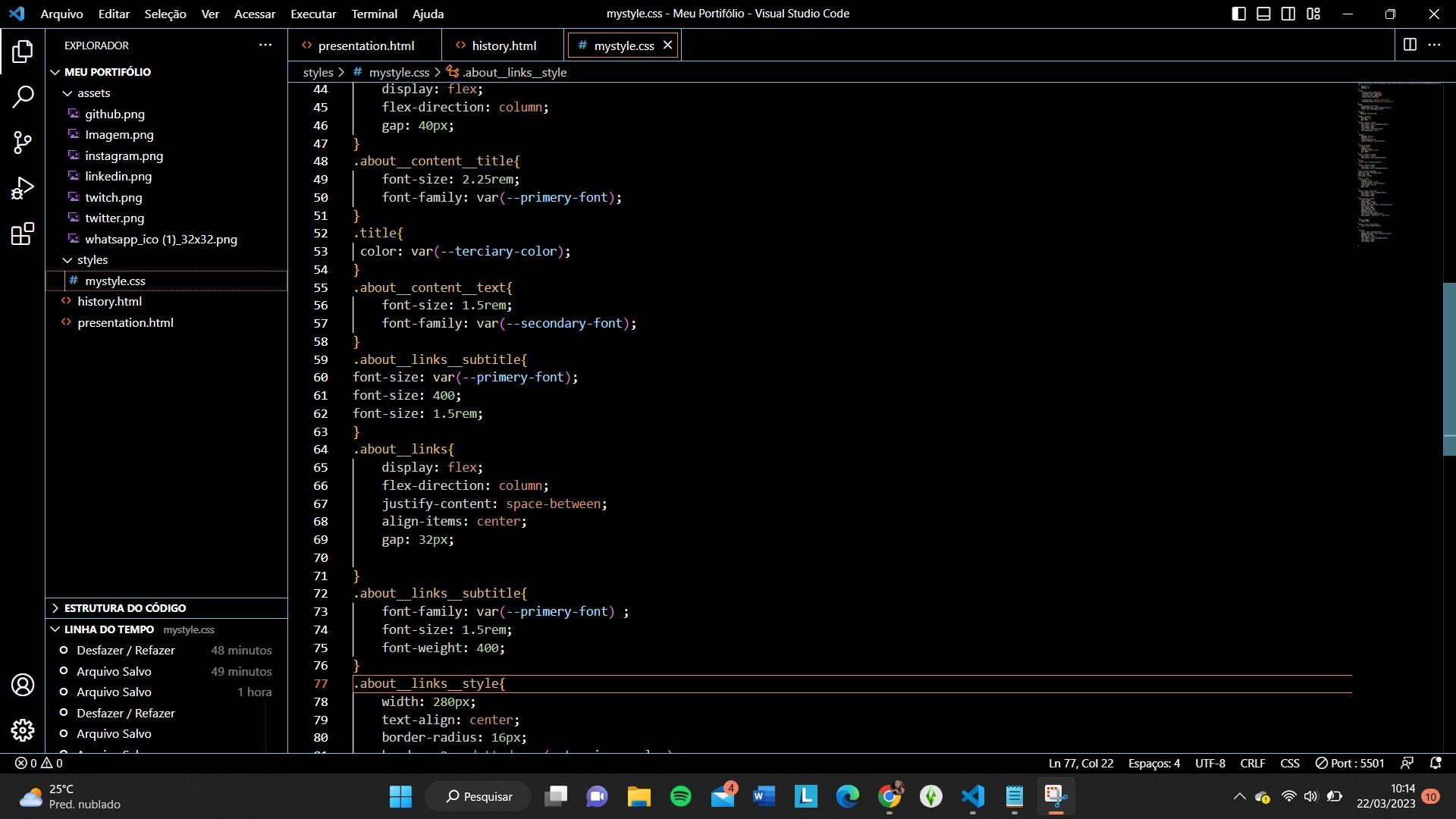Click Pesquisar search box on taskbar

click(x=479, y=796)
